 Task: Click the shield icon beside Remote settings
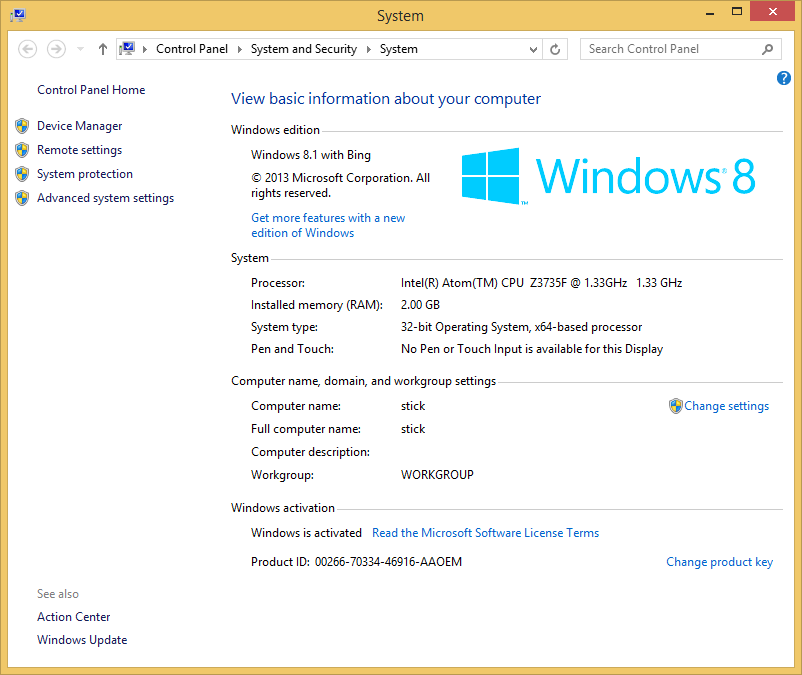(x=22, y=150)
